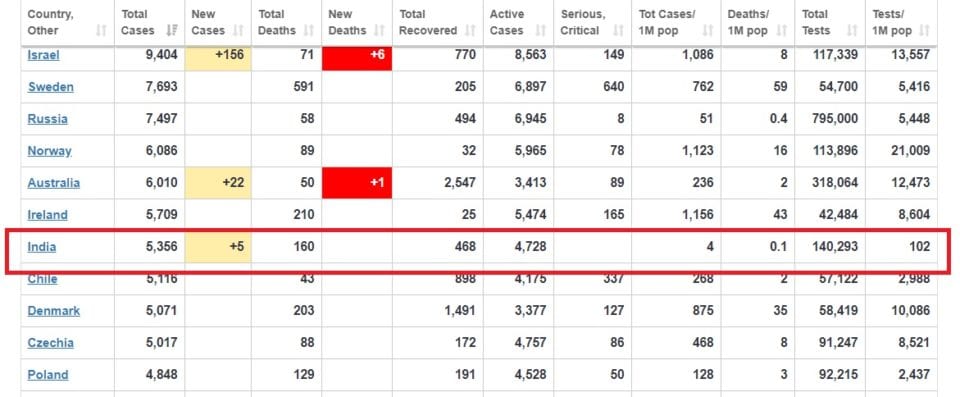960x397 pixels.
Task: Open the Sweden country link
Action: click(50, 86)
